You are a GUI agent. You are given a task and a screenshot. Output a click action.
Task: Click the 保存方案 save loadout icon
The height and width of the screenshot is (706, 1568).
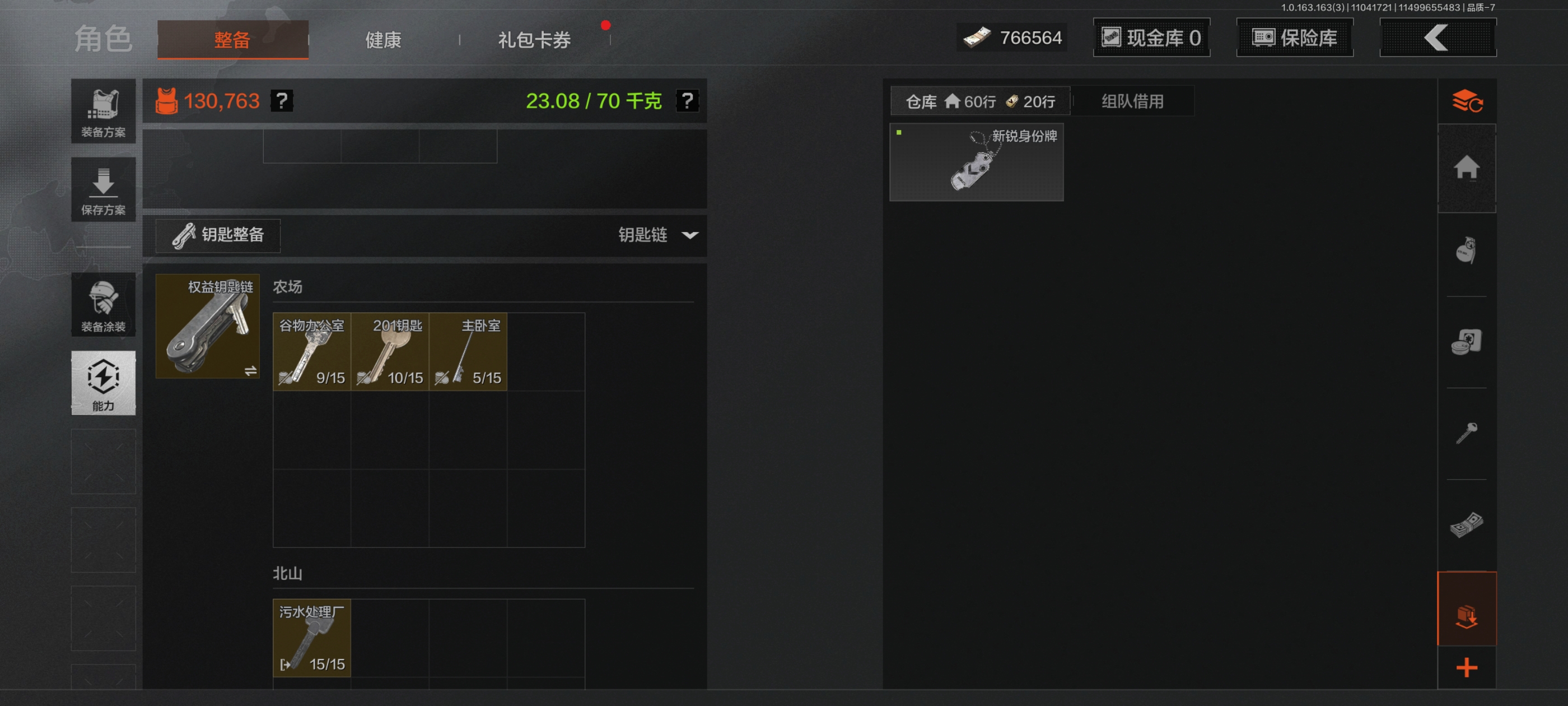pyautogui.click(x=104, y=189)
